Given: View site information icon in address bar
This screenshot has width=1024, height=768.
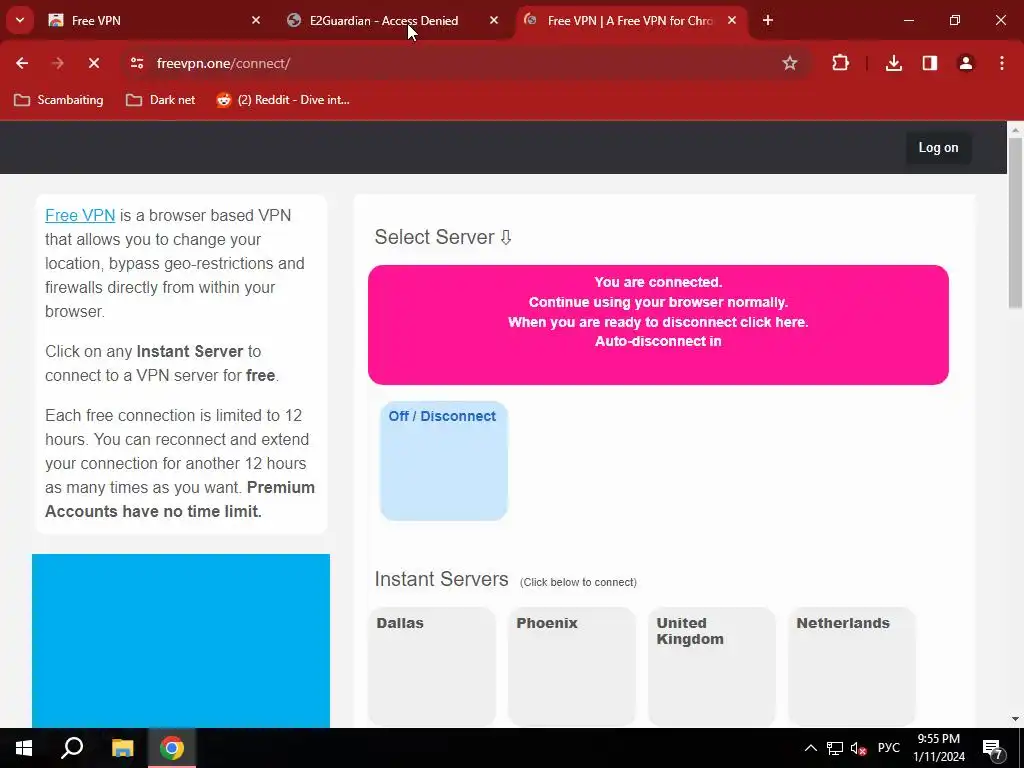Looking at the screenshot, I should pos(137,63).
